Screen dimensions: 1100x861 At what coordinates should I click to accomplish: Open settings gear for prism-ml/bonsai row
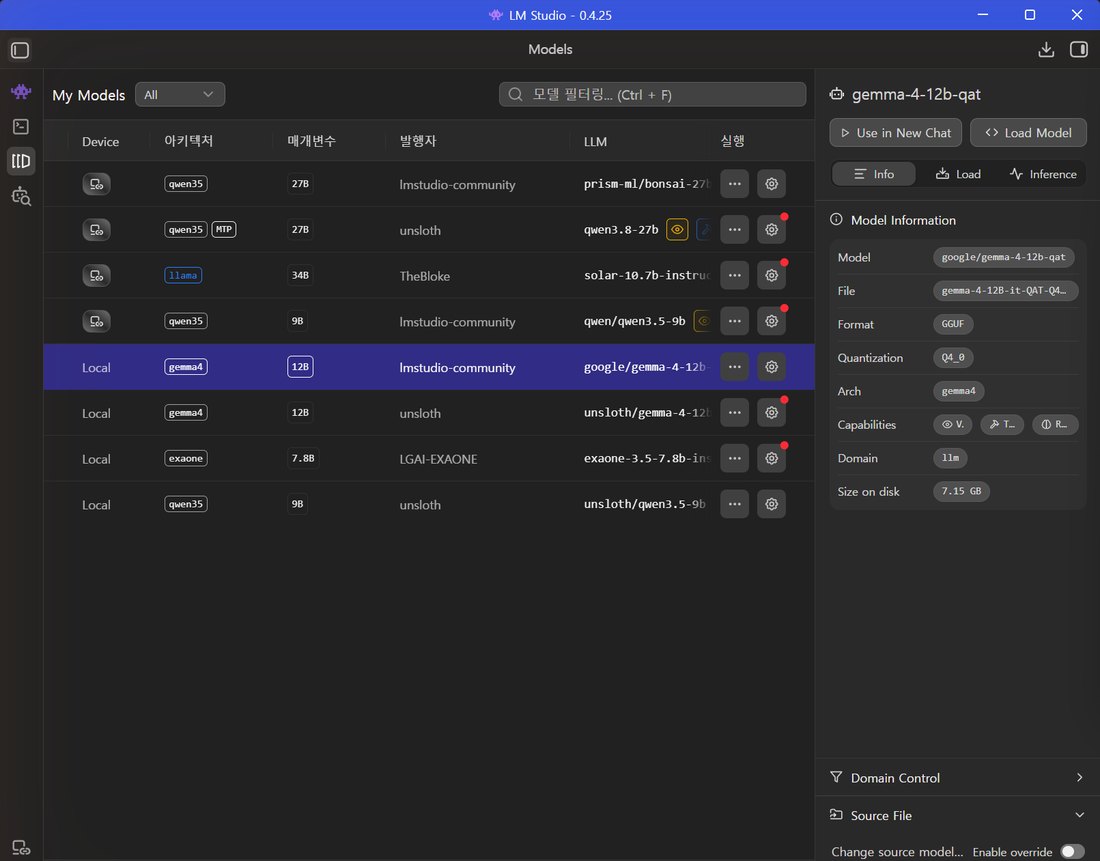pyautogui.click(x=771, y=184)
